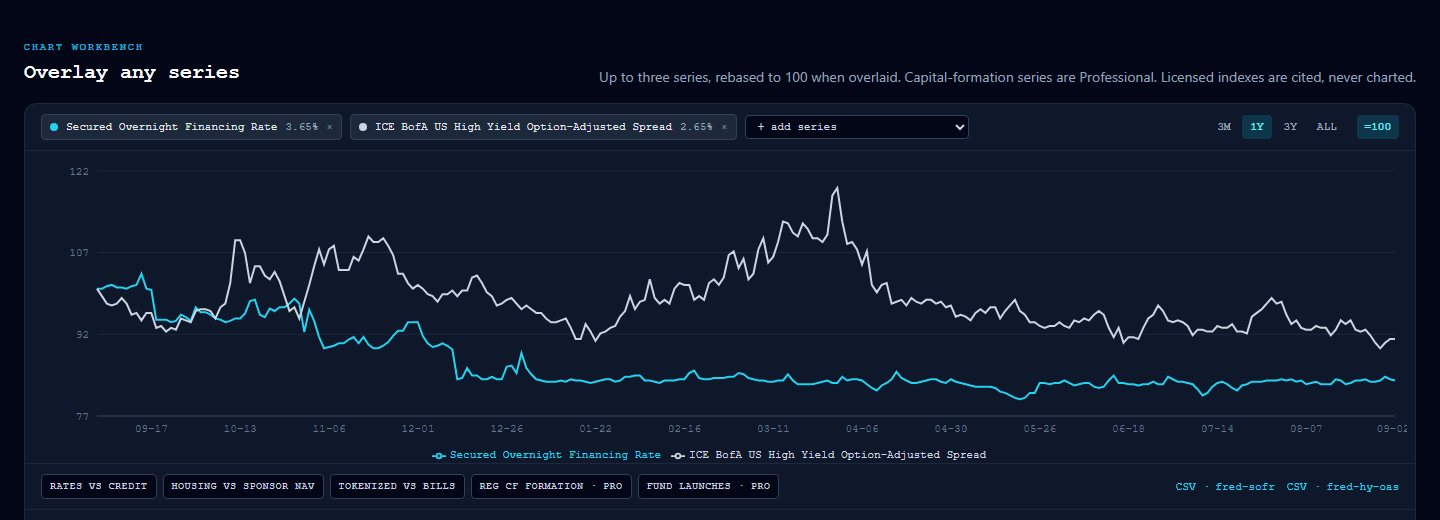
Task: Click the 92 y-axis label
Action: point(82,334)
